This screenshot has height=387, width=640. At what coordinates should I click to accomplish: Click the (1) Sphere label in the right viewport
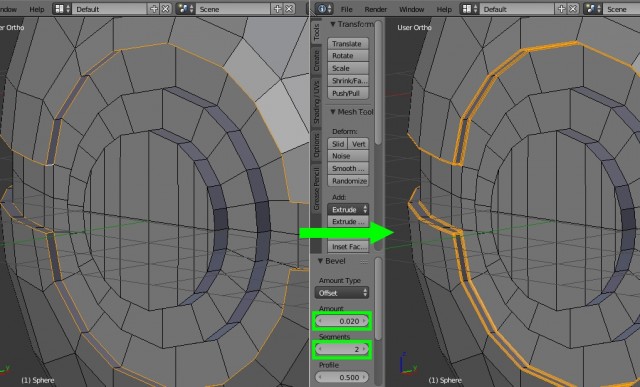445,380
